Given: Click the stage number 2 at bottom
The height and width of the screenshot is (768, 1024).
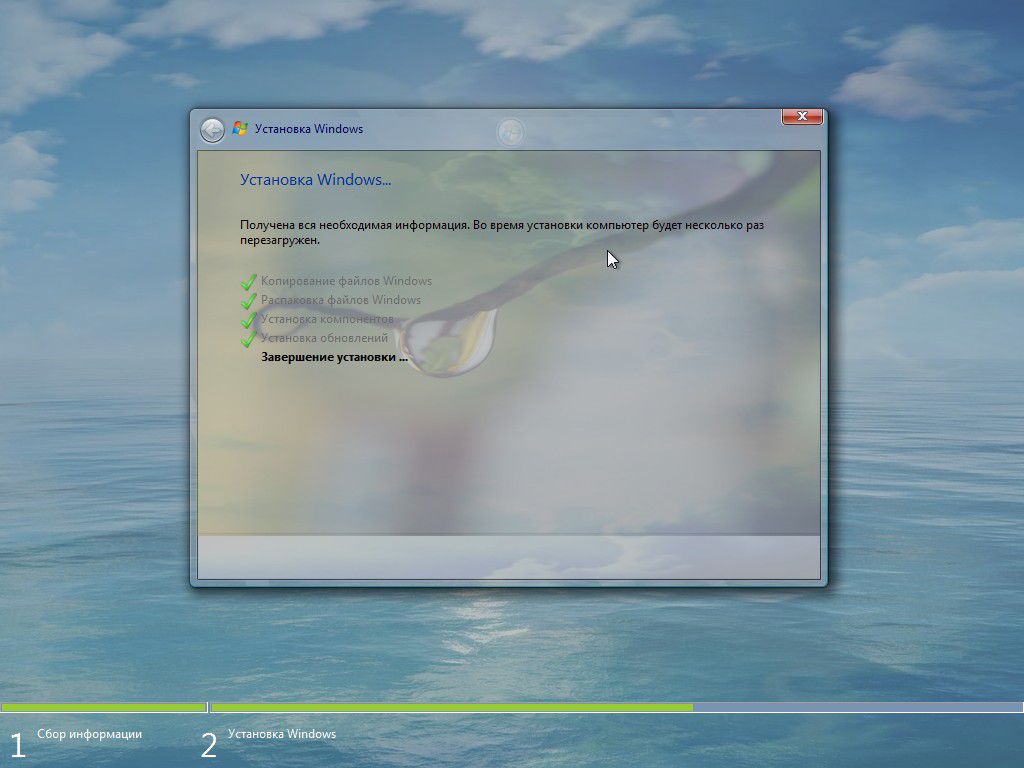Looking at the screenshot, I should (x=208, y=746).
